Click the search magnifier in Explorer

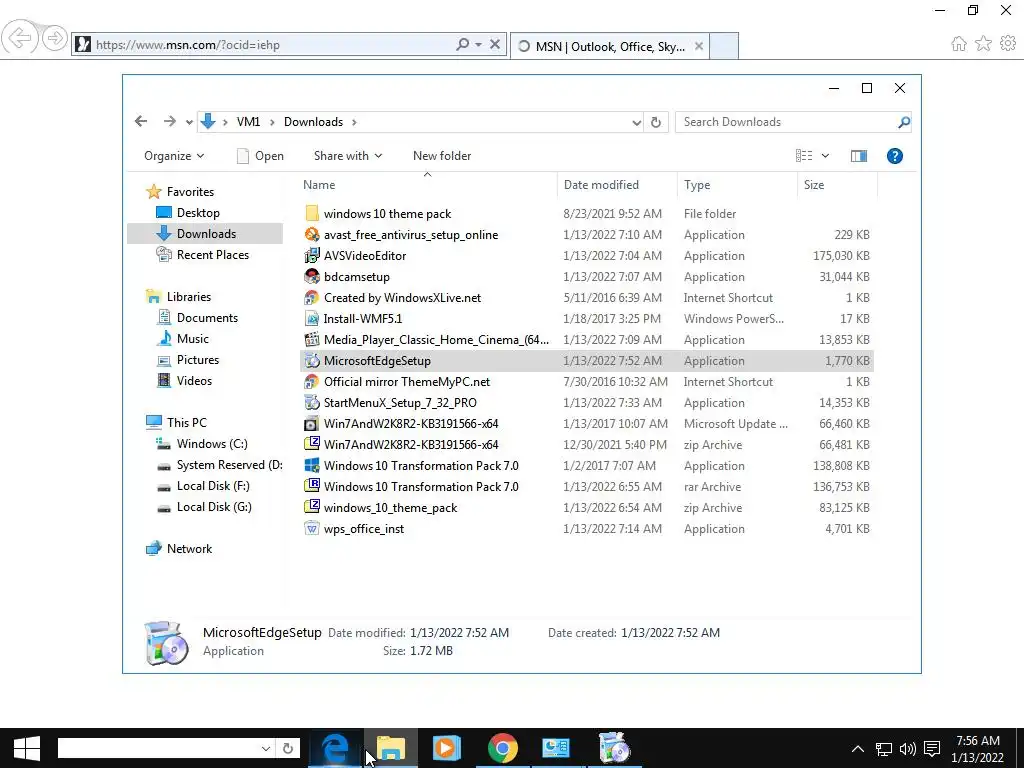(904, 122)
